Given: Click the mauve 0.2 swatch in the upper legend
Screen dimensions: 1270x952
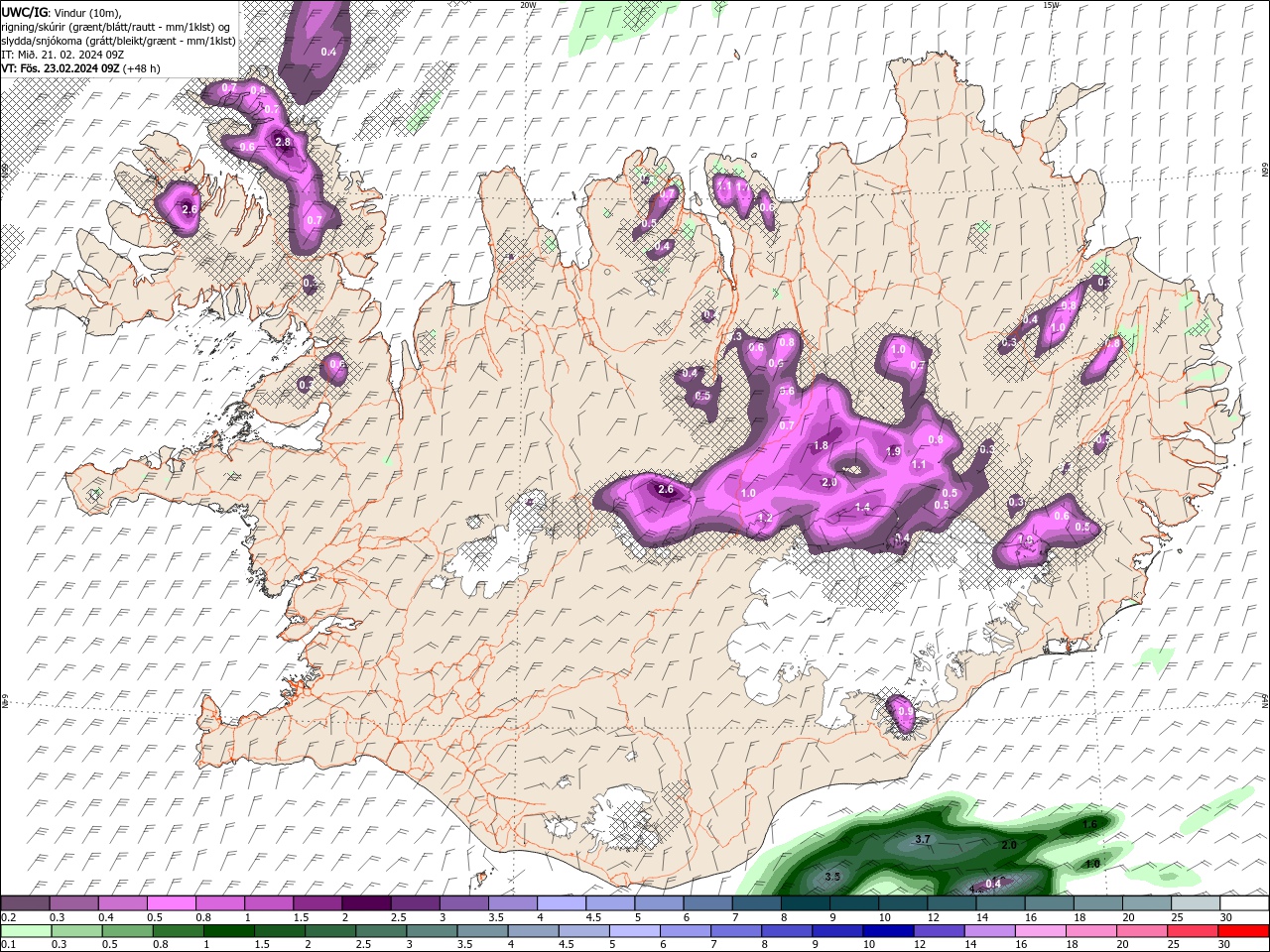Looking at the screenshot, I should coord(26,903).
